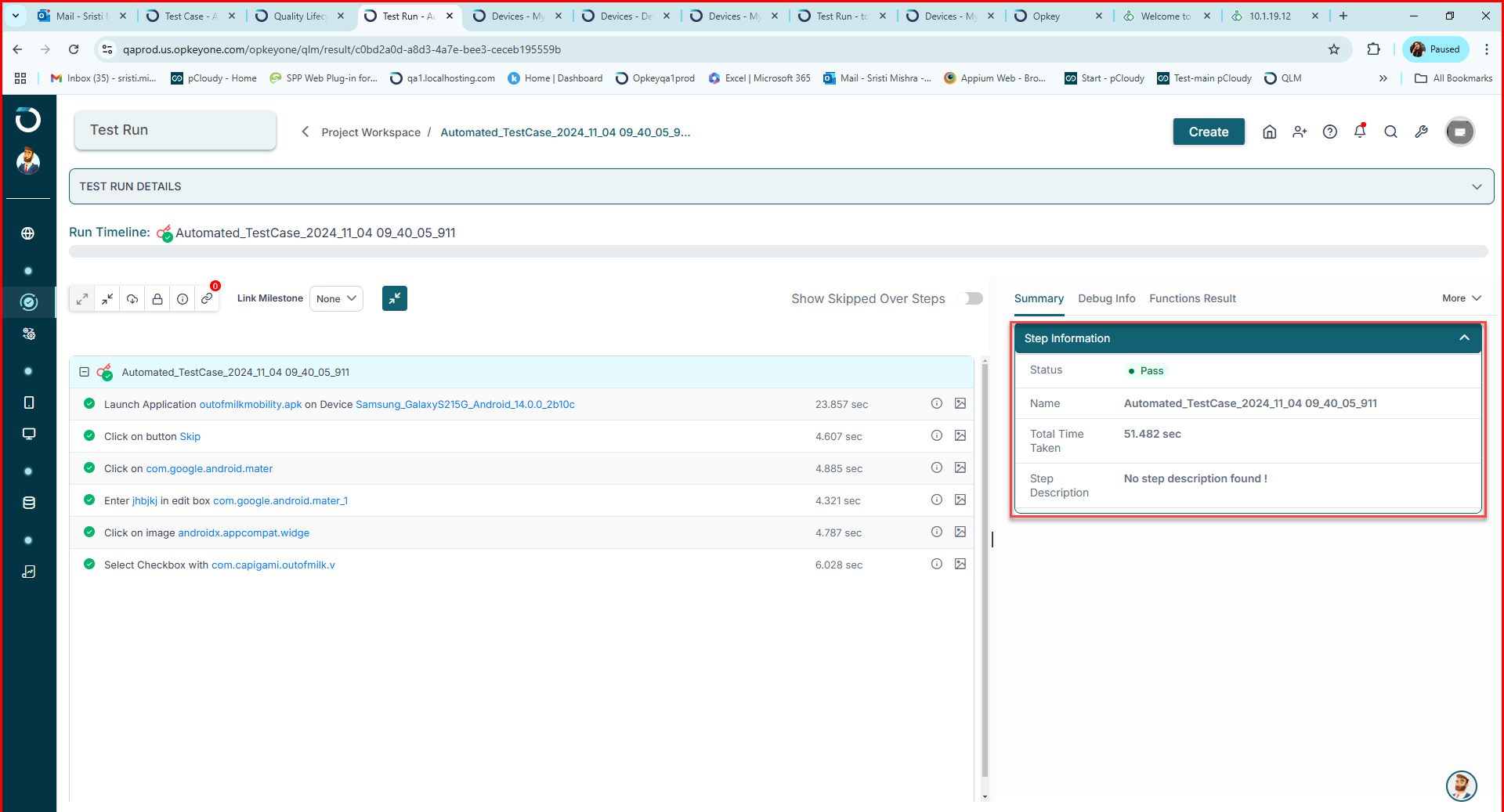Collapse the Automated_TestCase tree node
Screen dimensions: 1504x812
[x=84, y=372]
